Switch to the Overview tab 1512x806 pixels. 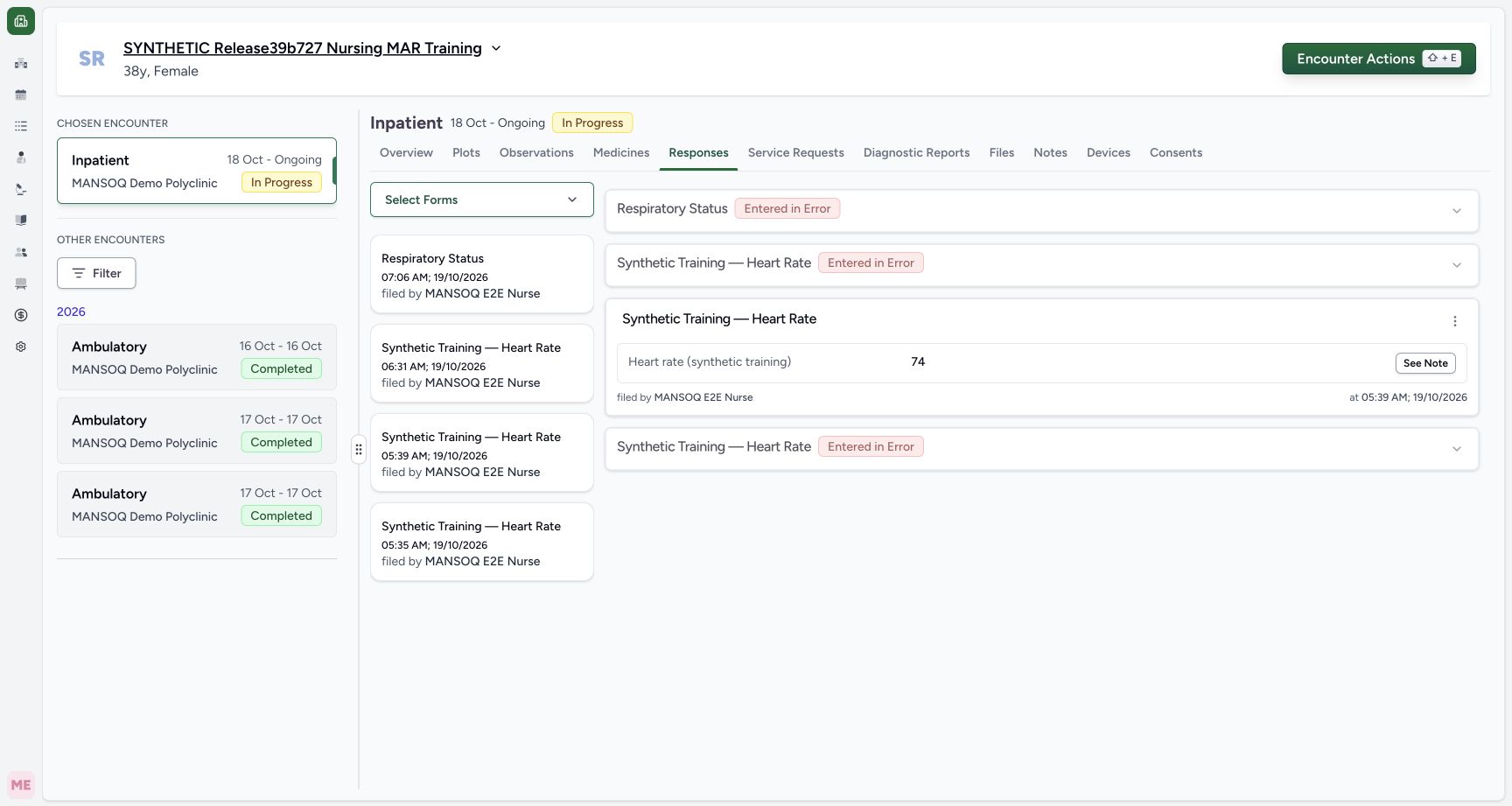(406, 152)
